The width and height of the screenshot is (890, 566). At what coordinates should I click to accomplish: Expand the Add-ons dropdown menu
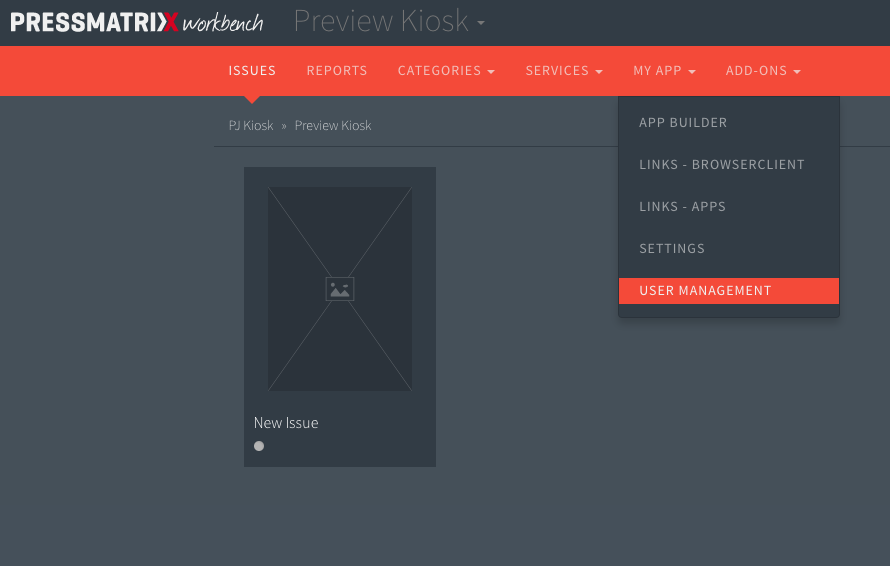pyautogui.click(x=763, y=70)
